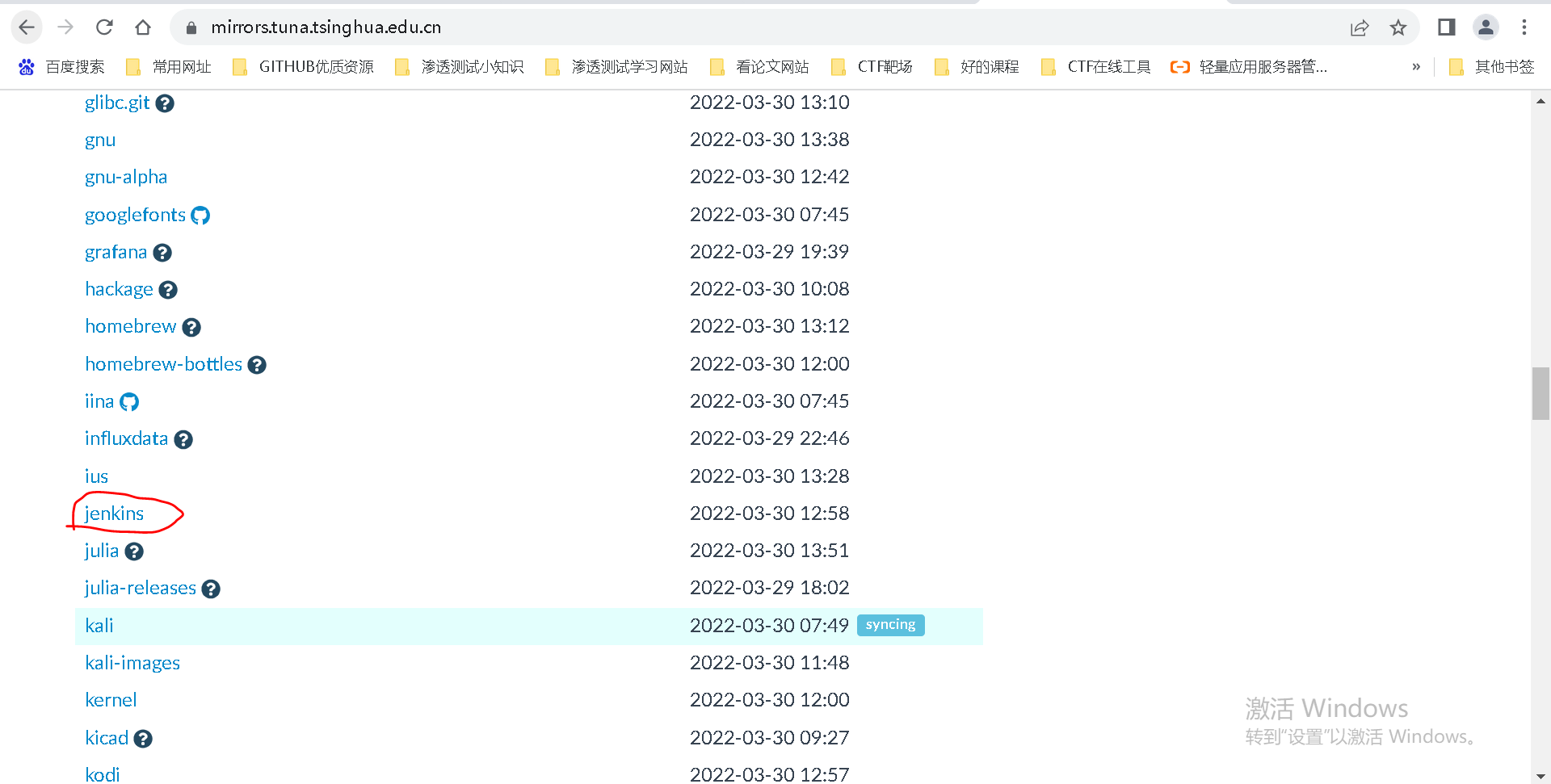The height and width of the screenshot is (784, 1551).
Task: Click the browser forward arrow
Action: pyautogui.click(x=65, y=27)
